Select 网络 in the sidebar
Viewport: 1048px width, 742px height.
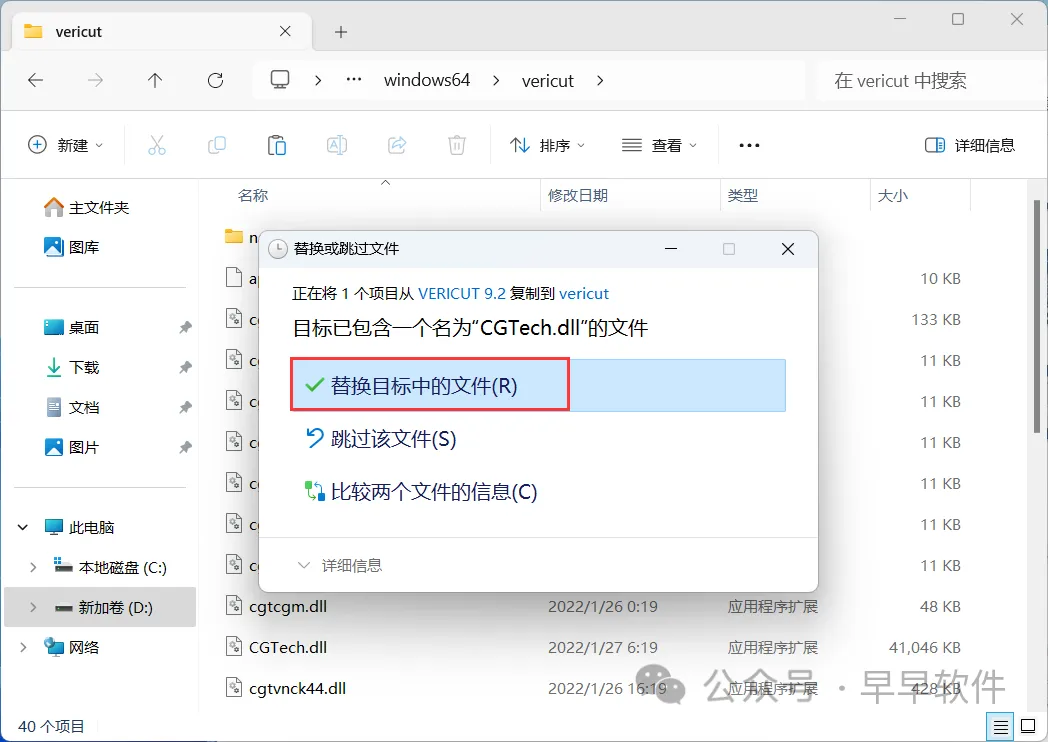pos(72,647)
